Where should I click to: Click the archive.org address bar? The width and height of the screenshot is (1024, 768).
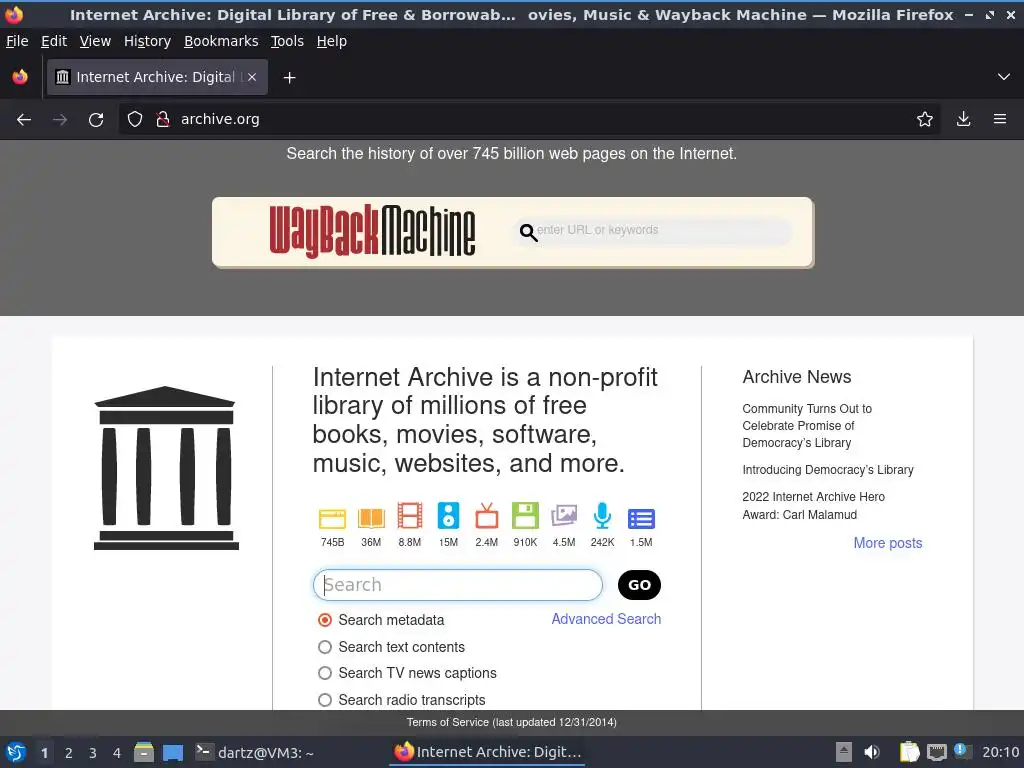[x=529, y=119]
